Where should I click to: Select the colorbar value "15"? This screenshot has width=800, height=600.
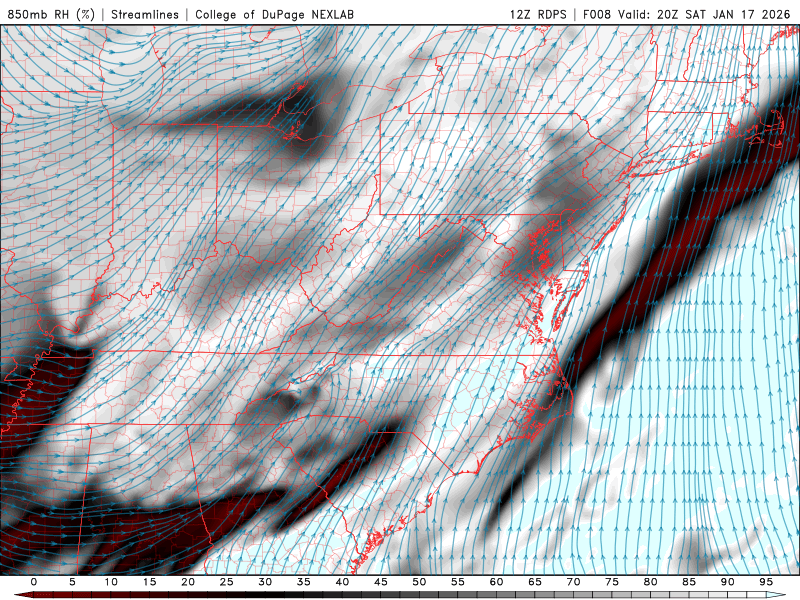[x=149, y=582]
